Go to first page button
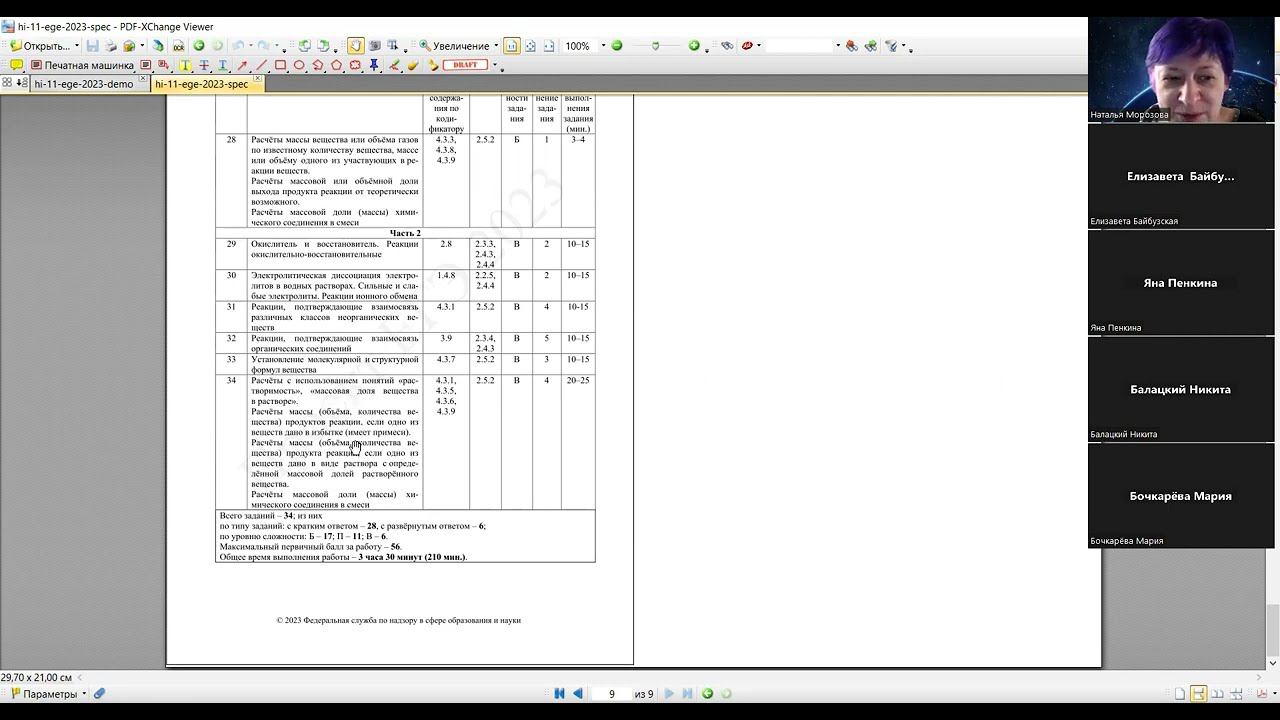Screen dimensions: 1280x720 (x=559, y=693)
